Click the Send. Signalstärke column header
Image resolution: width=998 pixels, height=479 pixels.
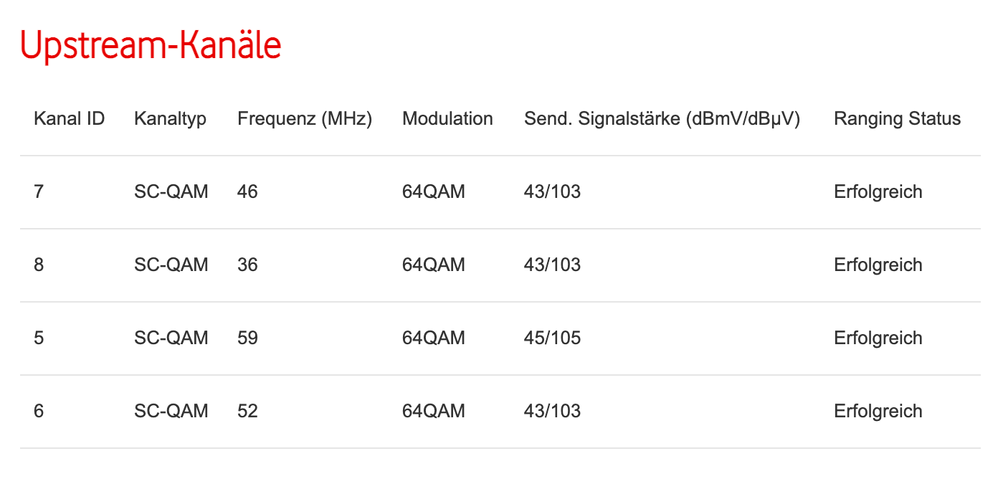point(662,119)
